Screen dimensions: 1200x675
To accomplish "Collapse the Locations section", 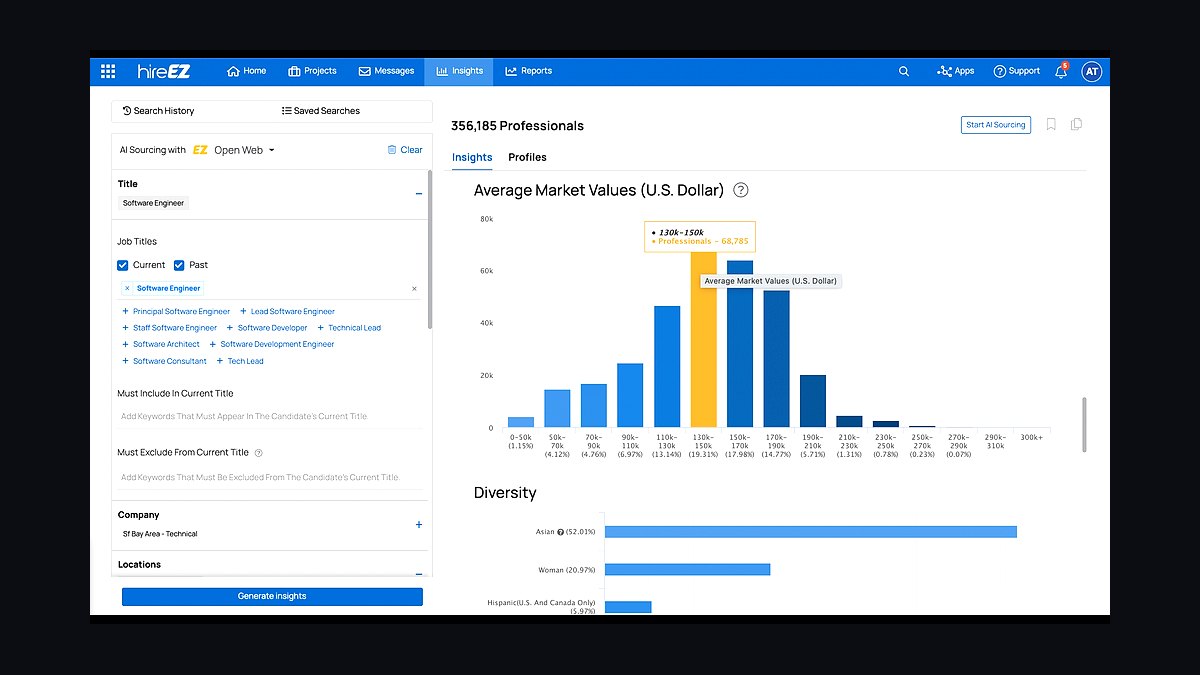I will pos(419,574).
